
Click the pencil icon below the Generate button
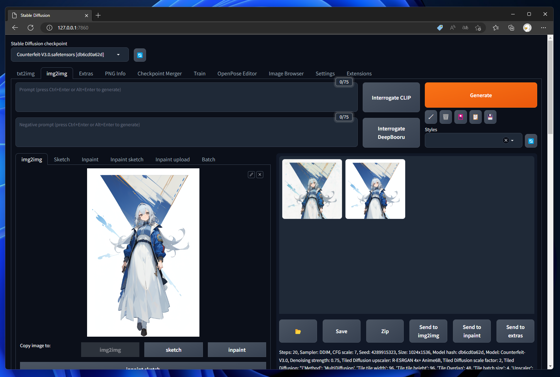(x=431, y=117)
